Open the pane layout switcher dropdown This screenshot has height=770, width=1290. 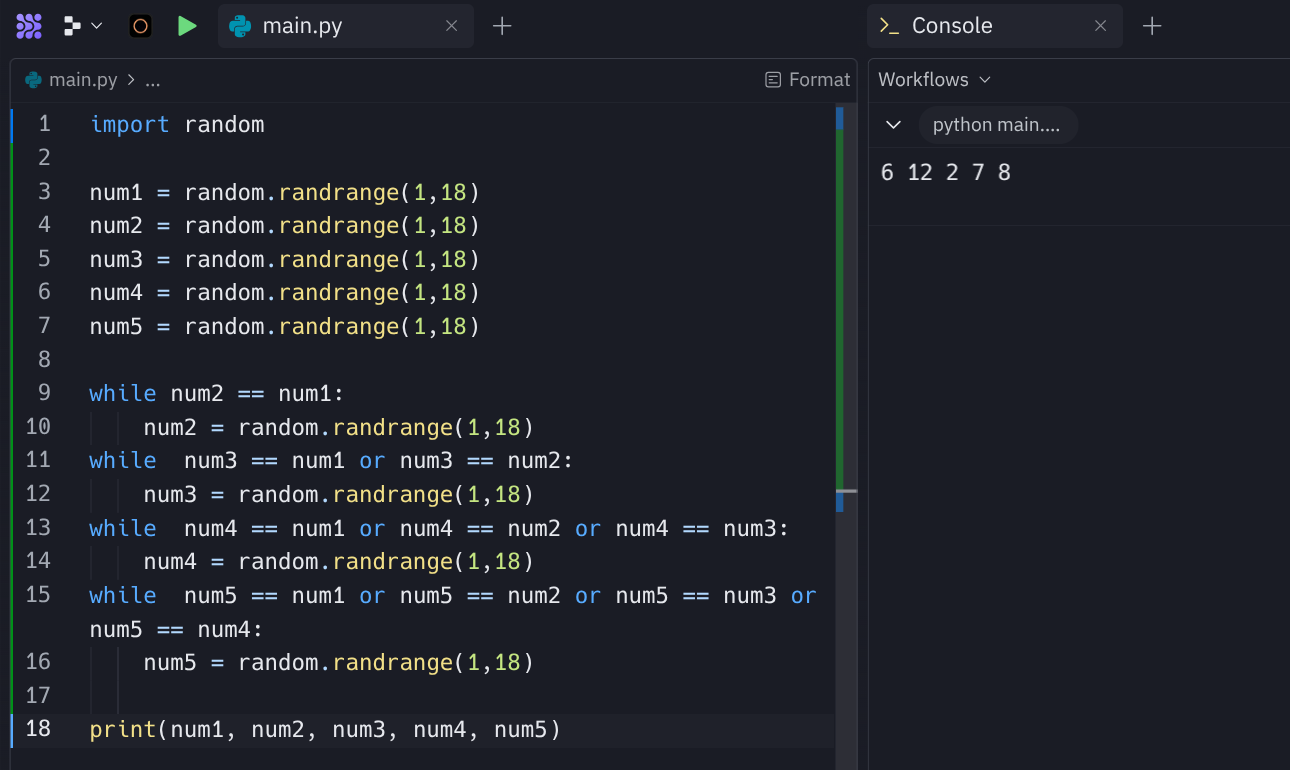pos(83,26)
